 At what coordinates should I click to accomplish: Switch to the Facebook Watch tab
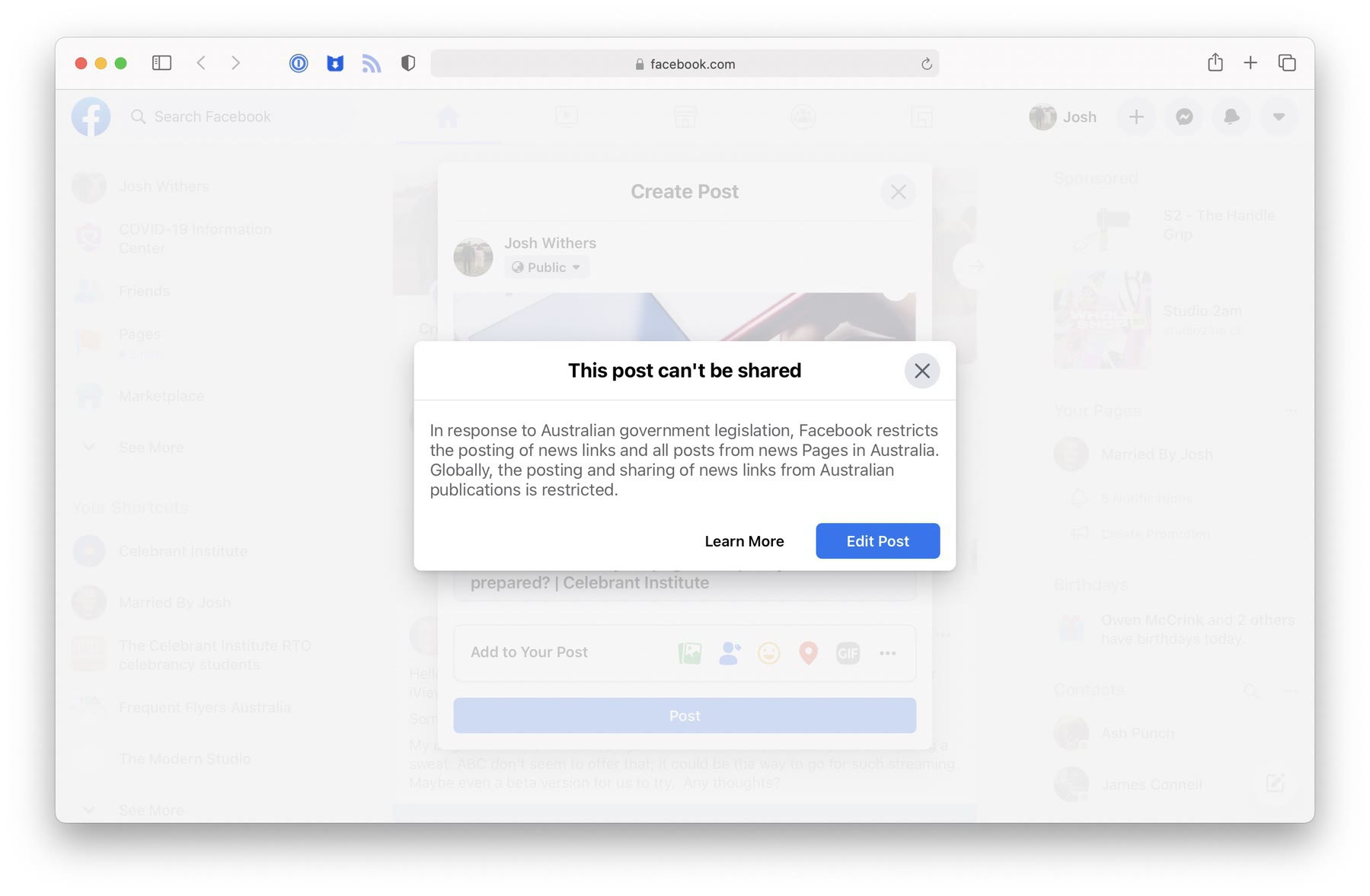click(x=566, y=116)
